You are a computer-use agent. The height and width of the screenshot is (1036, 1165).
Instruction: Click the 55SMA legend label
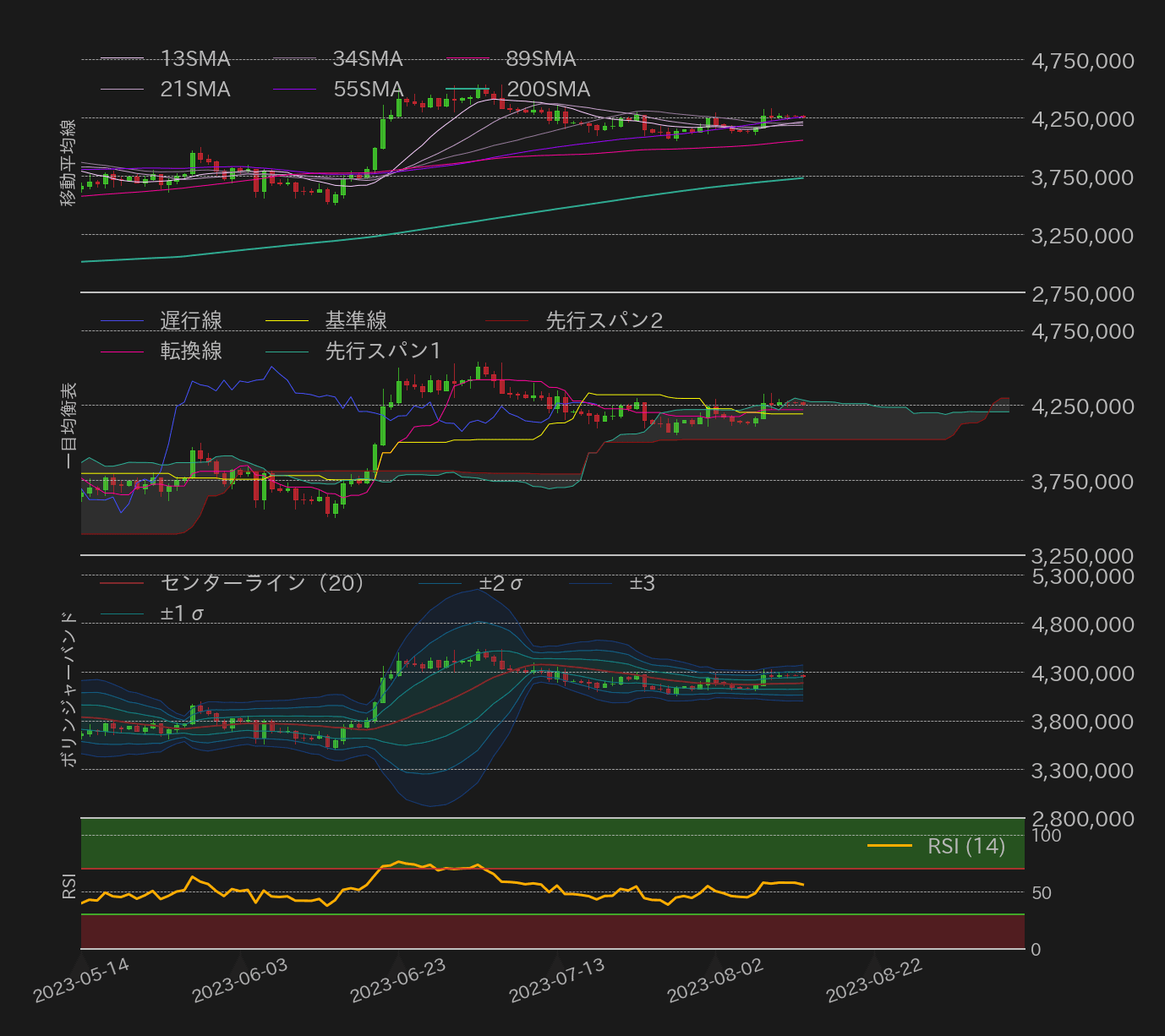click(x=368, y=89)
